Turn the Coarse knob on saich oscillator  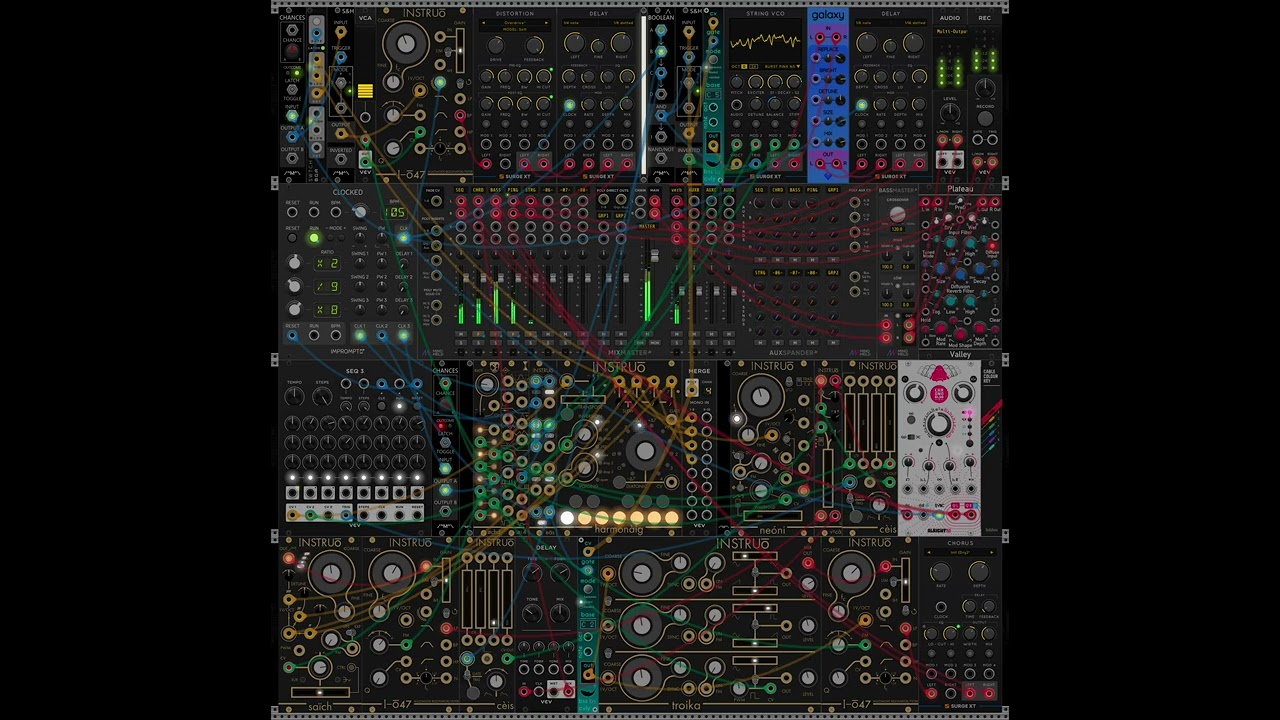(331, 573)
